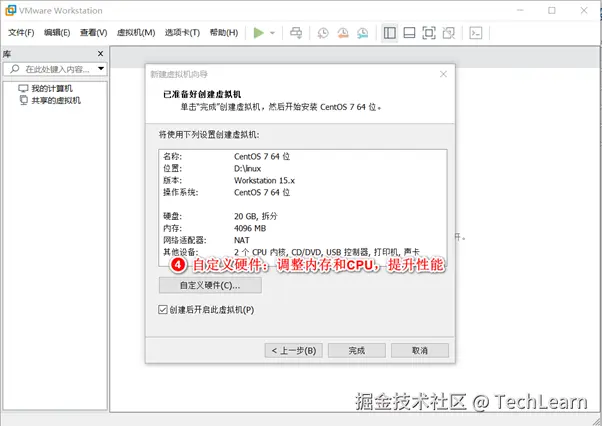Click the library search magnifier icon
Image resolution: width=602 pixels, height=426 pixels.
(15, 69)
